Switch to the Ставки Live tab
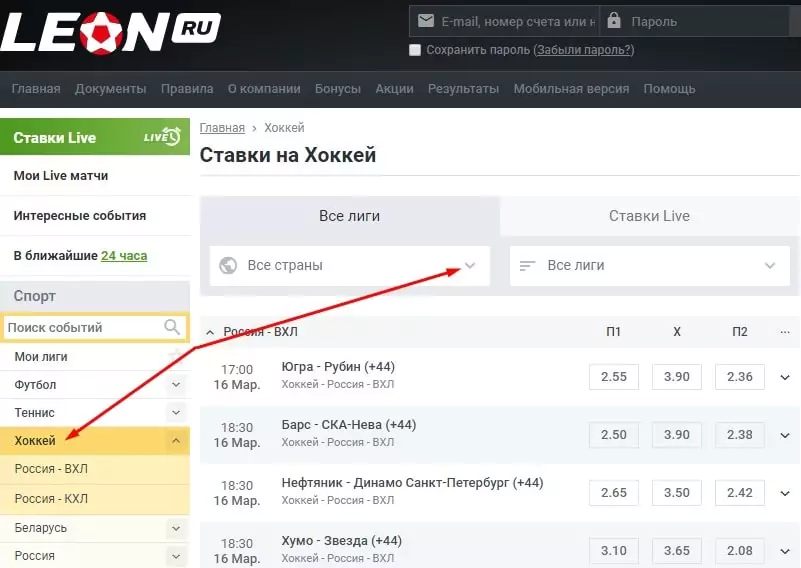 click(x=649, y=216)
